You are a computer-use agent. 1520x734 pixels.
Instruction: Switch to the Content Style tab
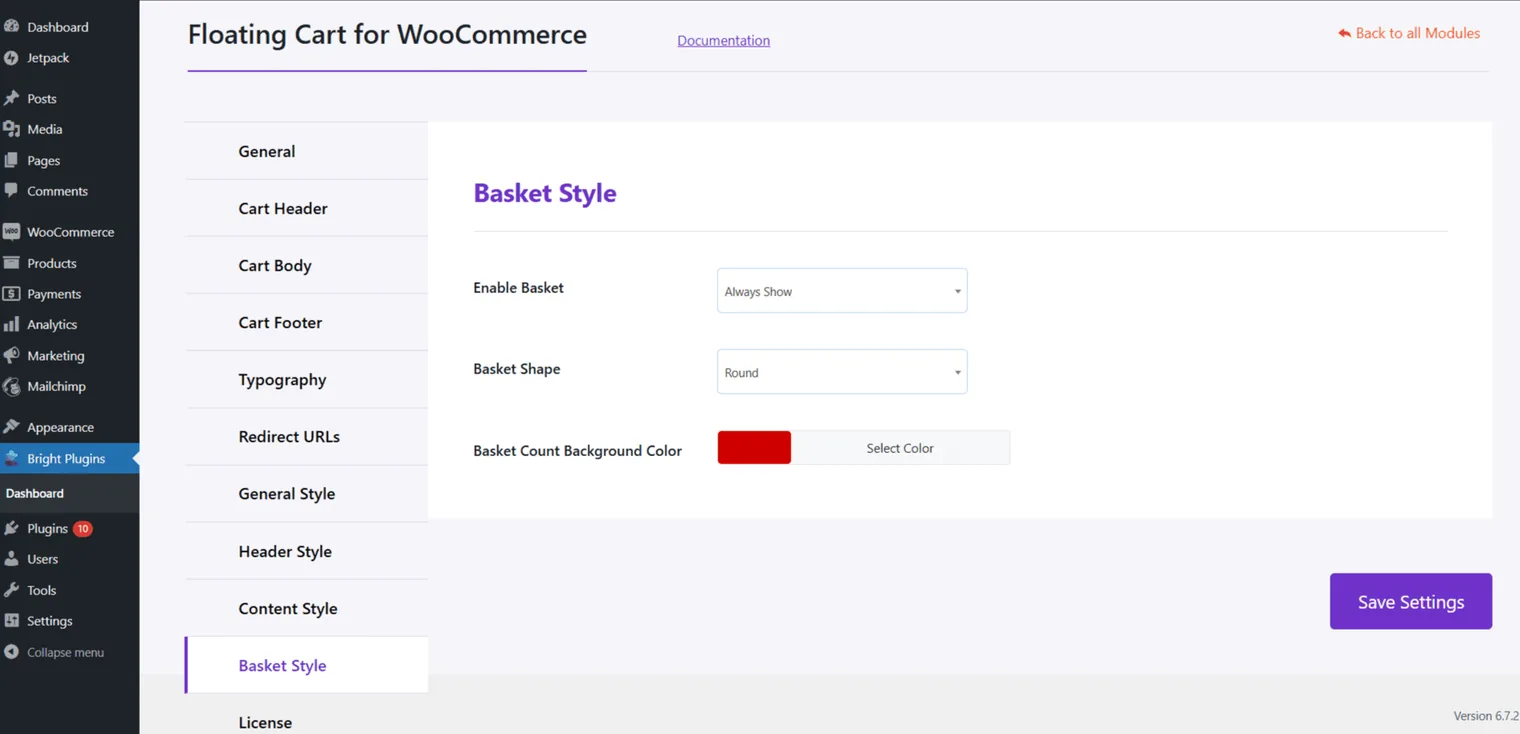(307, 608)
